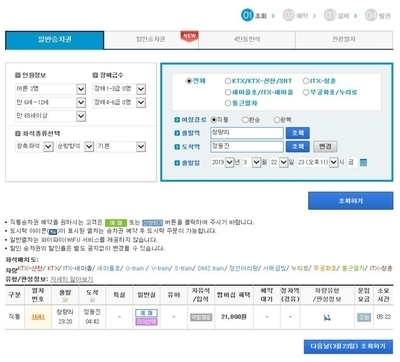Select 전체 train type radio
The height and width of the screenshot is (362, 400).
pos(189,81)
